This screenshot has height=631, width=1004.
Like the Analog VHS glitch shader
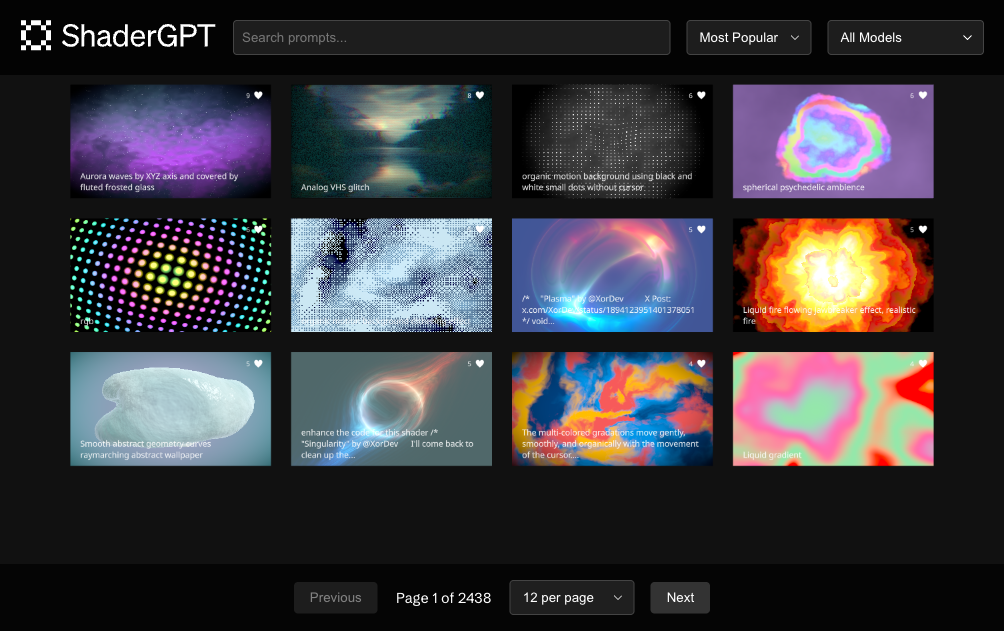click(479, 96)
